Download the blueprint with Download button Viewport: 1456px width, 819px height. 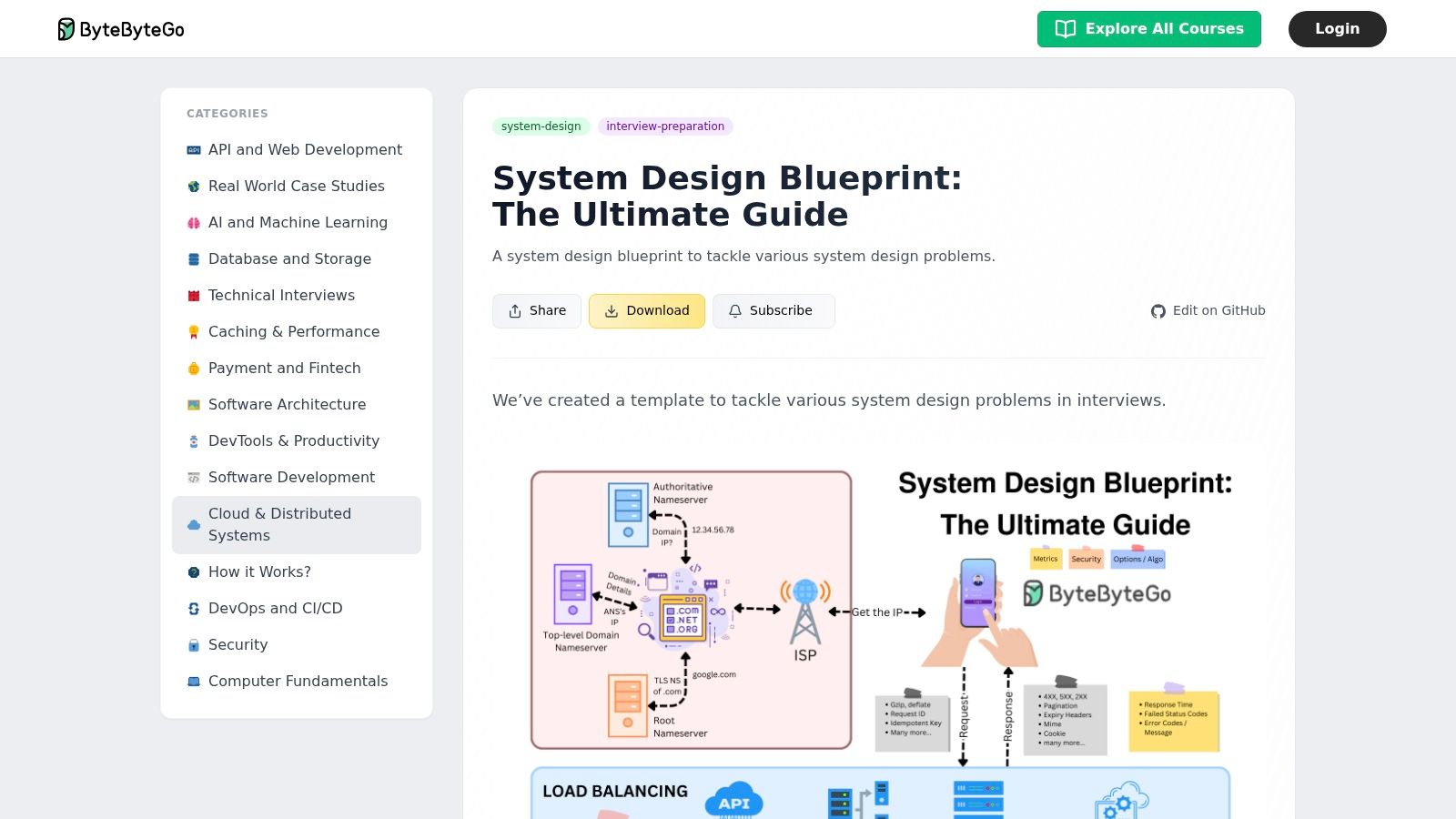click(647, 311)
